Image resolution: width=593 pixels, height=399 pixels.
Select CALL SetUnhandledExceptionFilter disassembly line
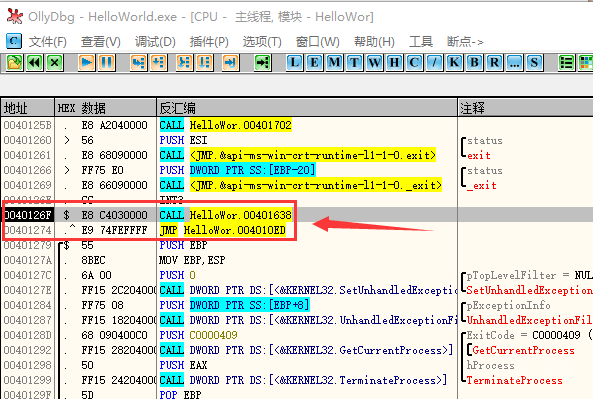pyautogui.click(x=308, y=290)
